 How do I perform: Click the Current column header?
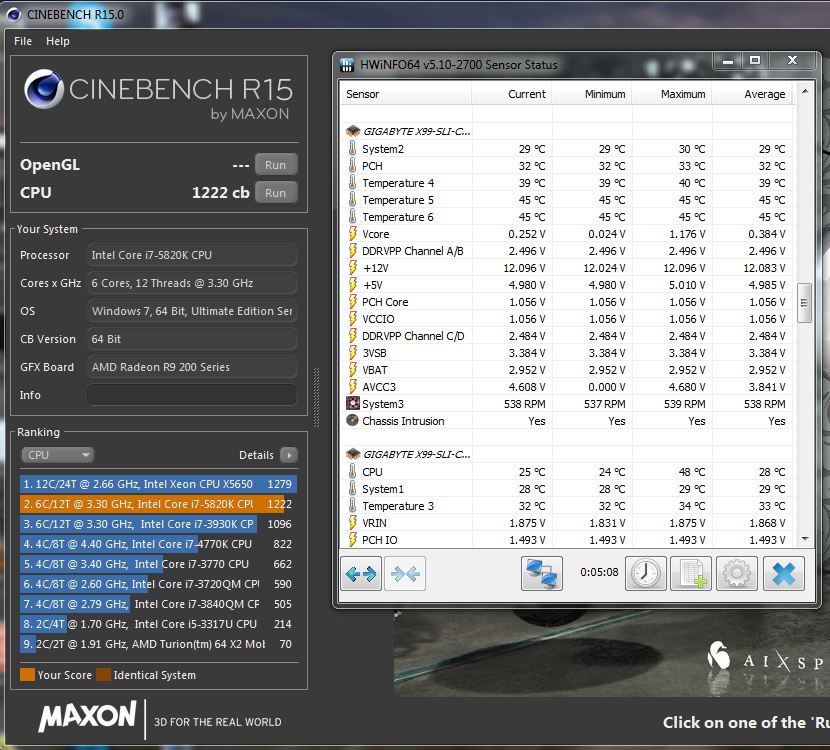(511, 94)
